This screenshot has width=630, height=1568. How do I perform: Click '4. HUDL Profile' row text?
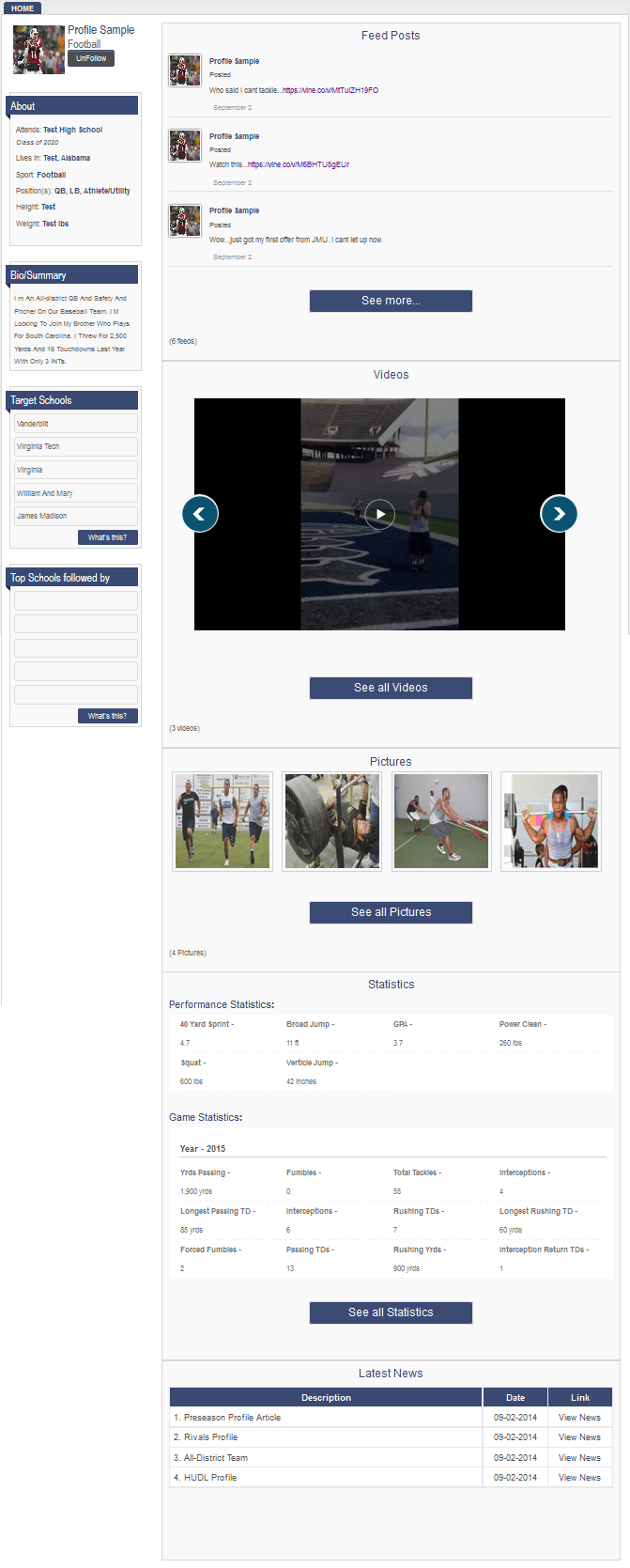click(x=206, y=1478)
